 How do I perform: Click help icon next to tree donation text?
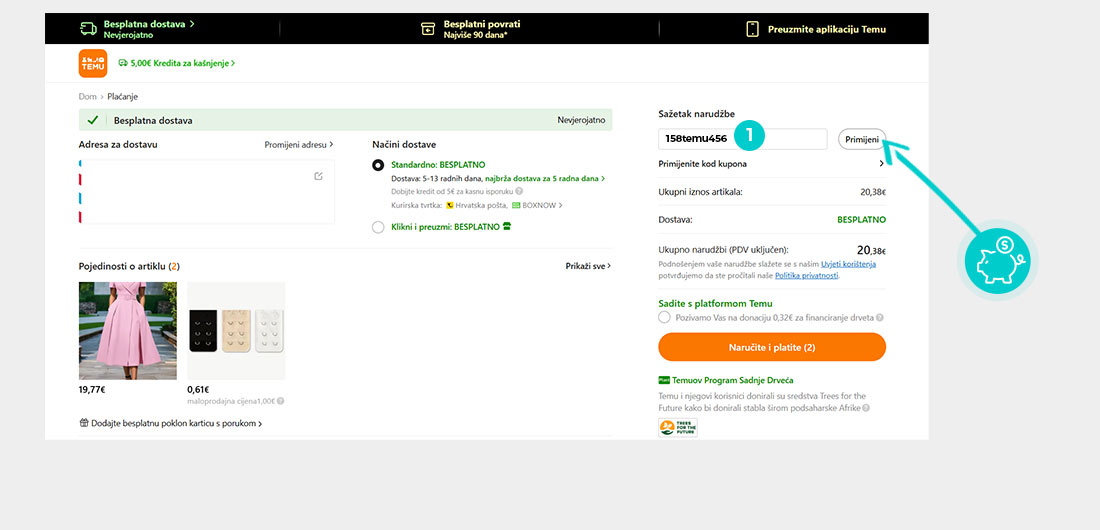pos(880,317)
